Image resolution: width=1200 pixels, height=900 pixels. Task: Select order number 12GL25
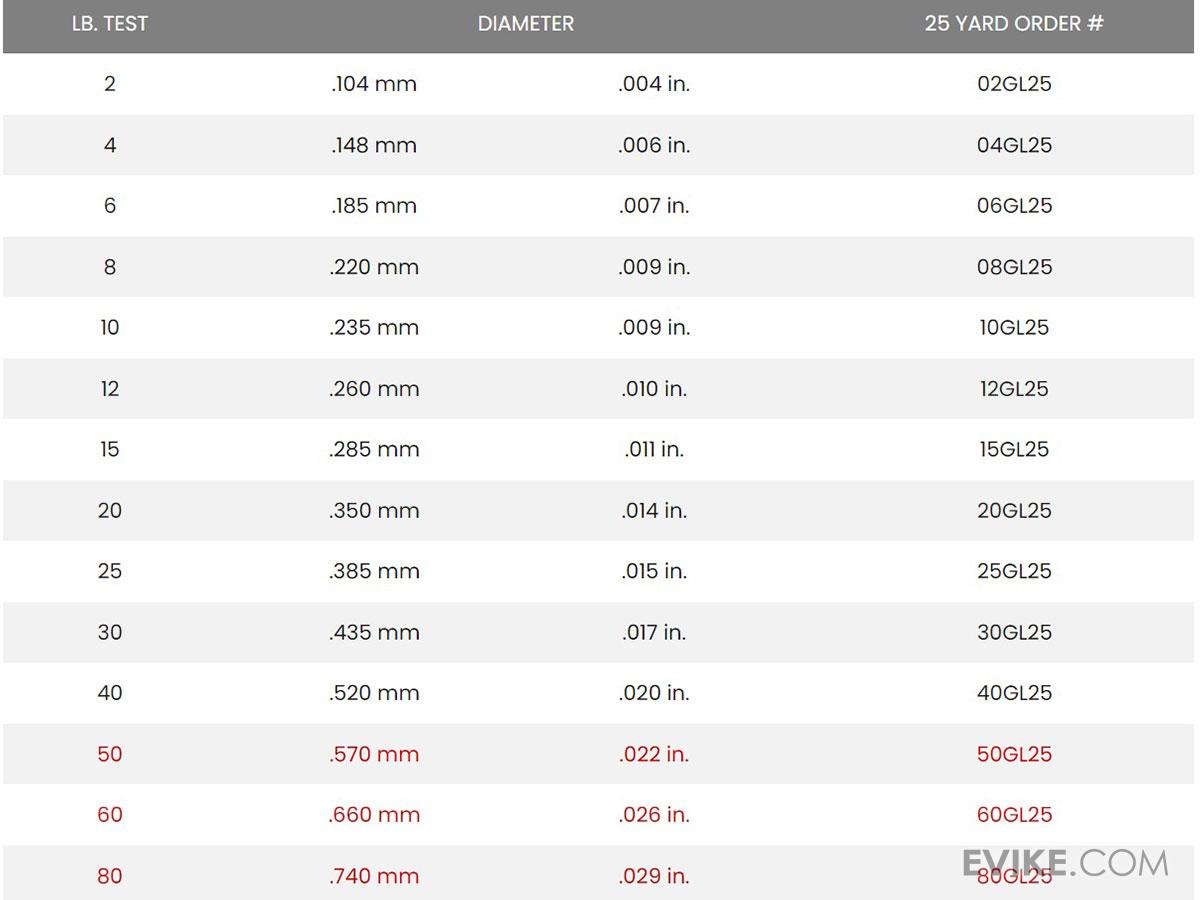[x=1014, y=389]
